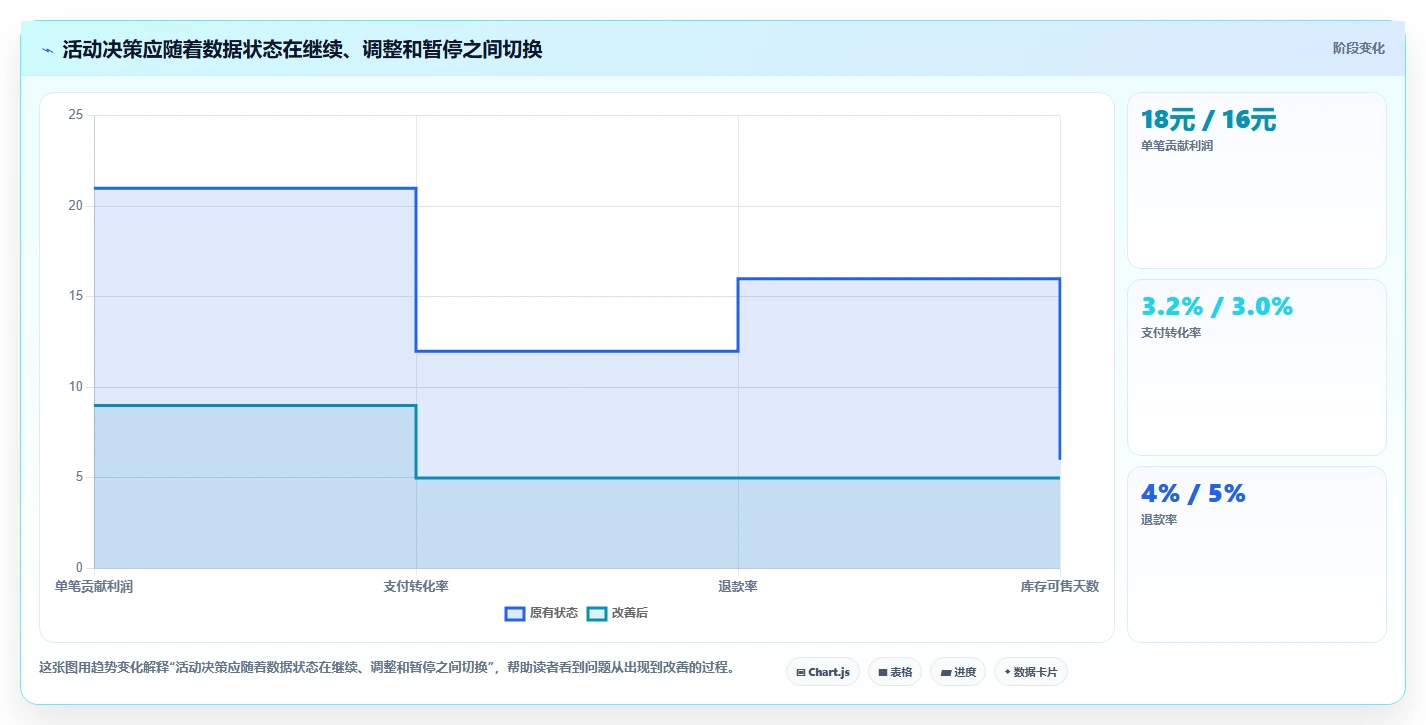Click the 阶段变化 label in header
The image size is (1426, 725).
tap(1359, 48)
